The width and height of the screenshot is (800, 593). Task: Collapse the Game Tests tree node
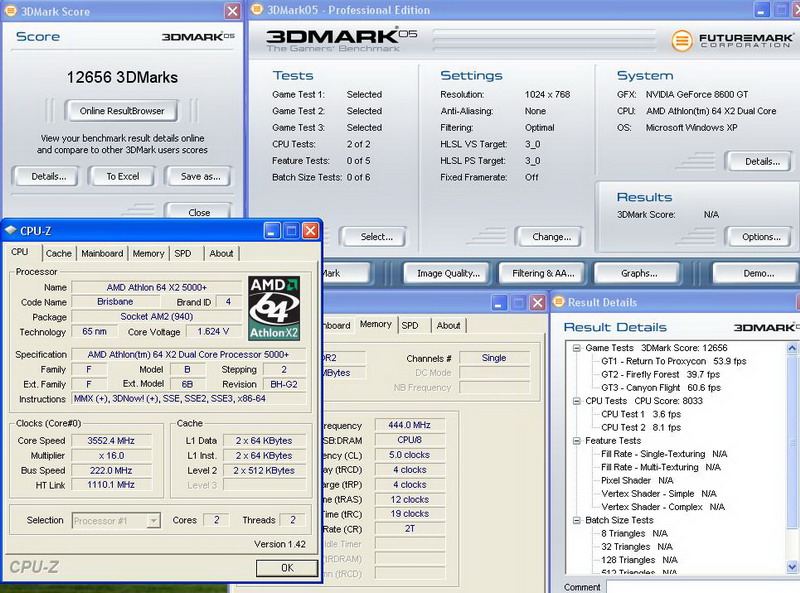click(577, 348)
